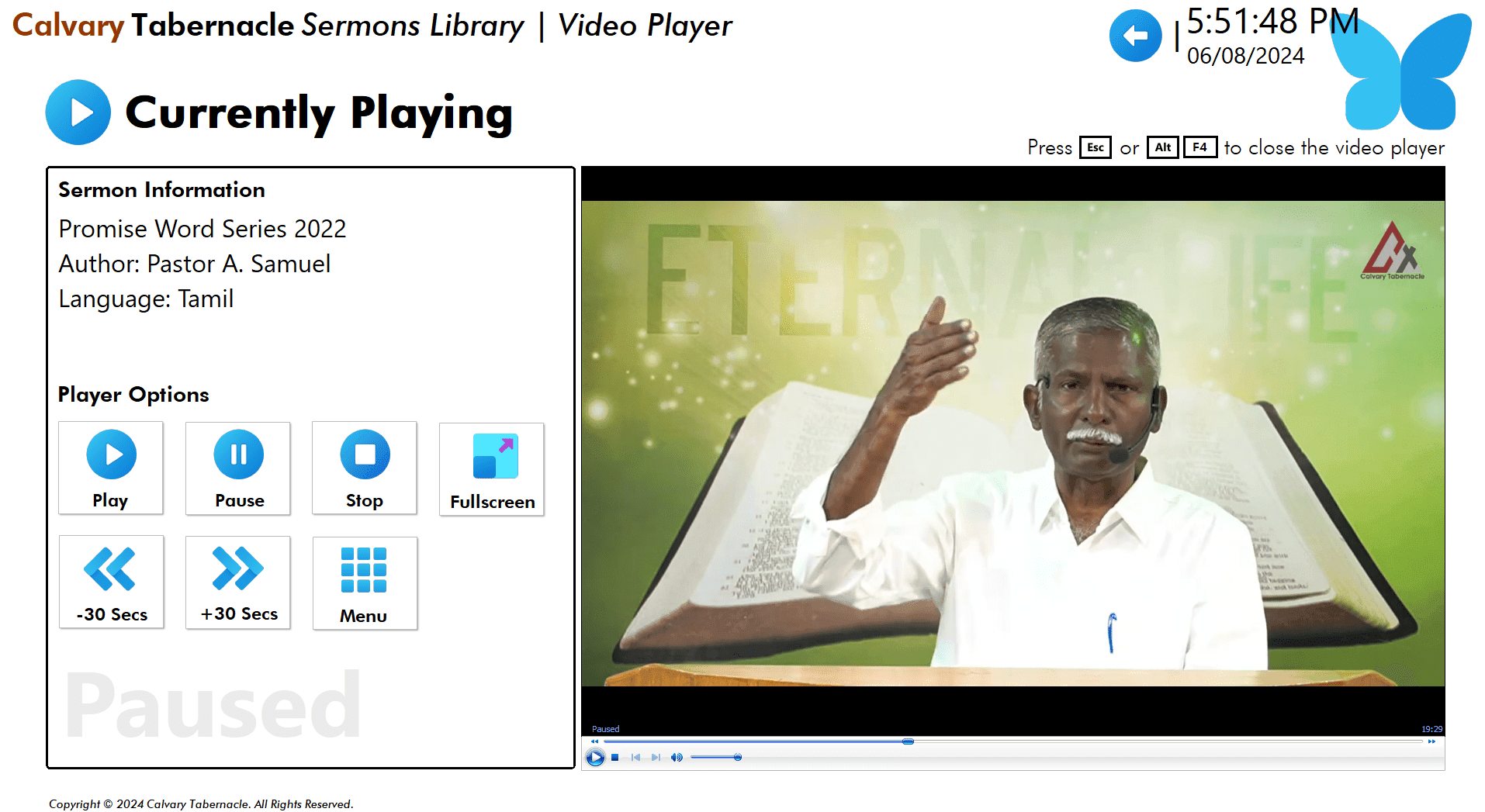Image resolution: width=1485 pixels, height=812 pixels.
Task: Switch the video to Fullscreen
Action: (x=492, y=468)
